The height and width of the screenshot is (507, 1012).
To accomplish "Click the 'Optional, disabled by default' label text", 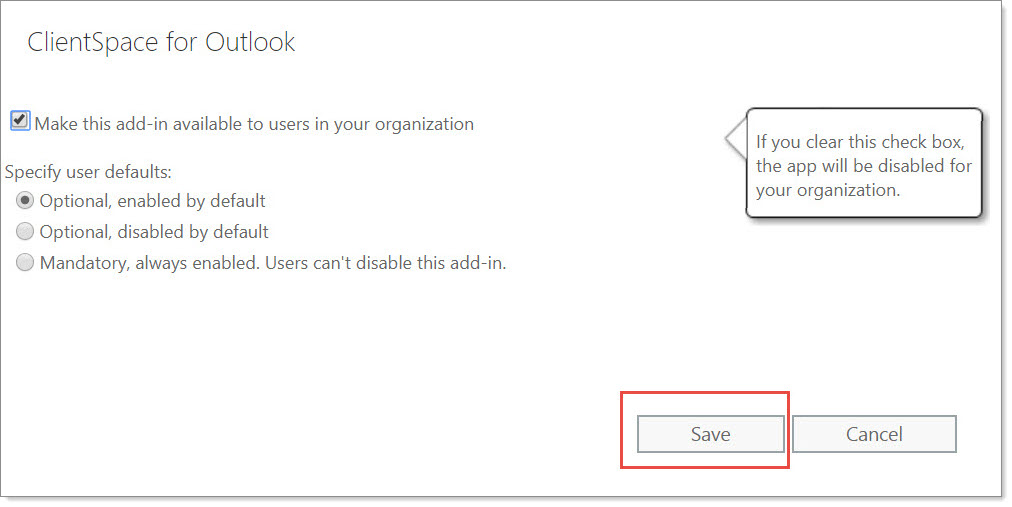I will [154, 232].
